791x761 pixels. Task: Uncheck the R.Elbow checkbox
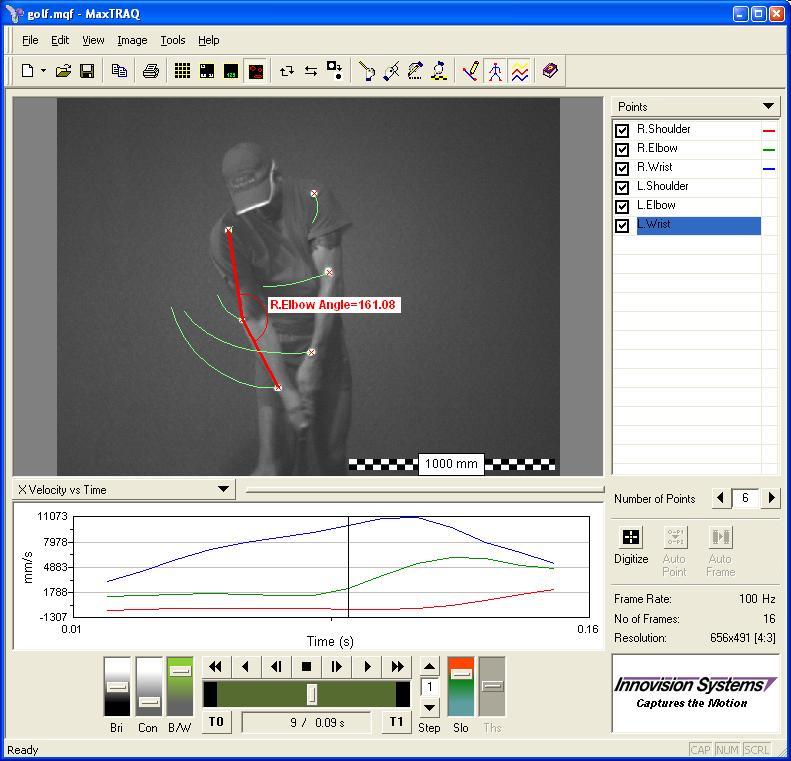pos(622,150)
